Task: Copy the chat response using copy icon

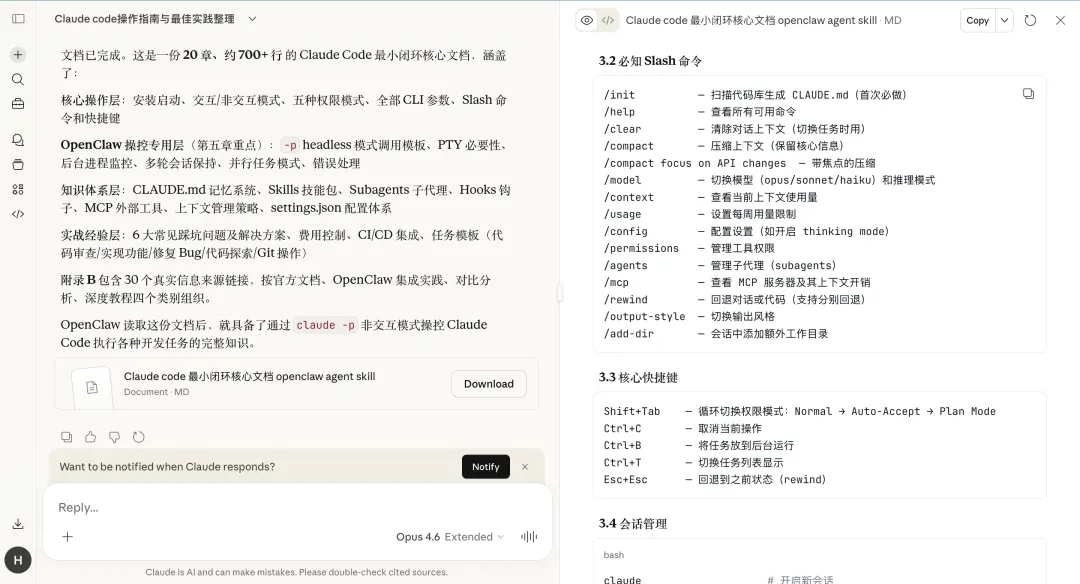Action: click(67, 437)
